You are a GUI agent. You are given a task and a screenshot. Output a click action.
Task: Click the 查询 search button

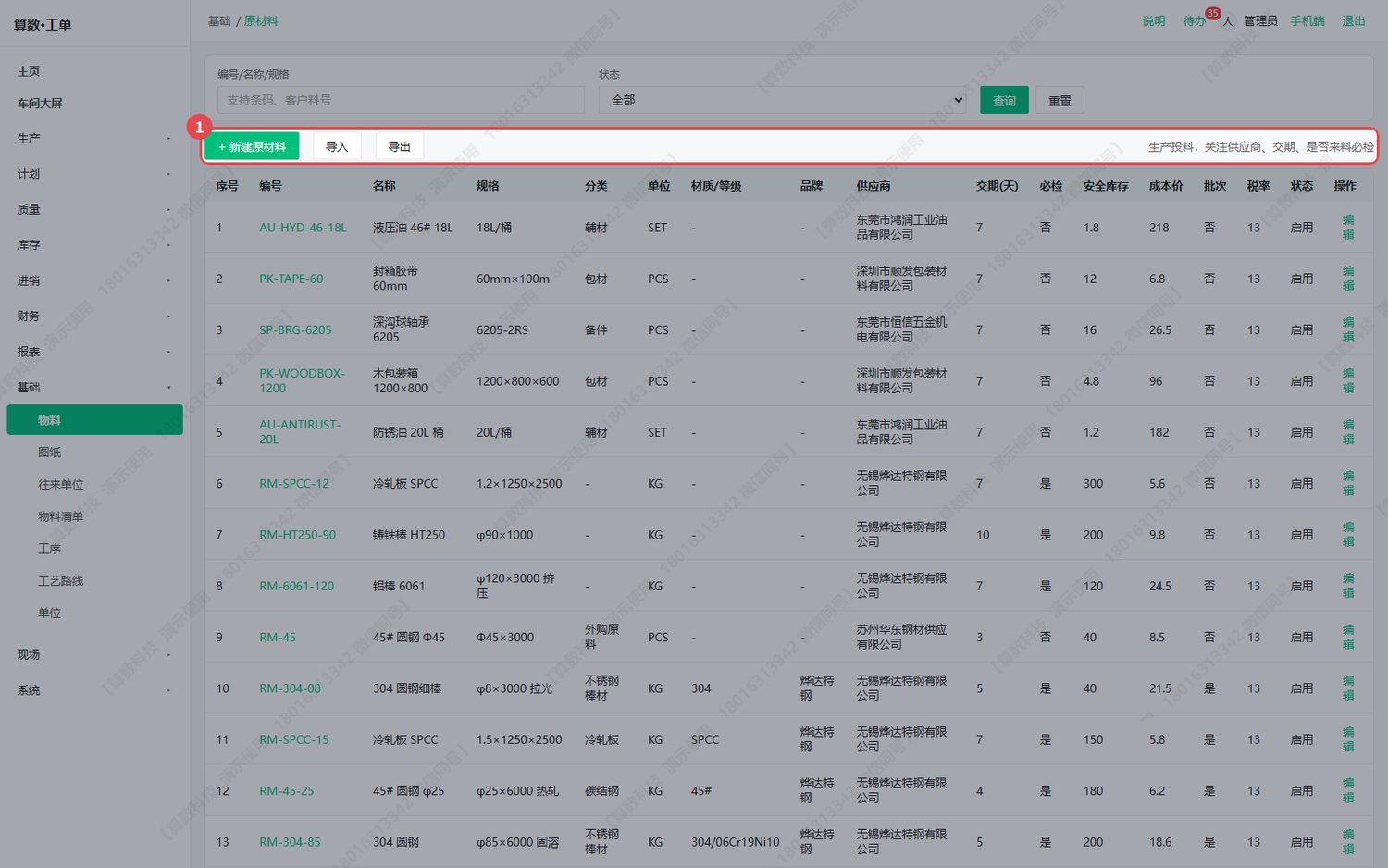pyautogui.click(x=1004, y=100)
